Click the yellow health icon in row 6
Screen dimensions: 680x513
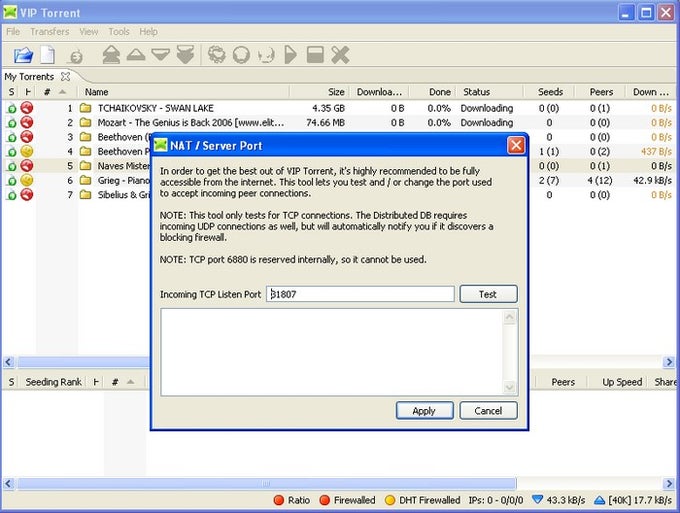coord(27,180)
